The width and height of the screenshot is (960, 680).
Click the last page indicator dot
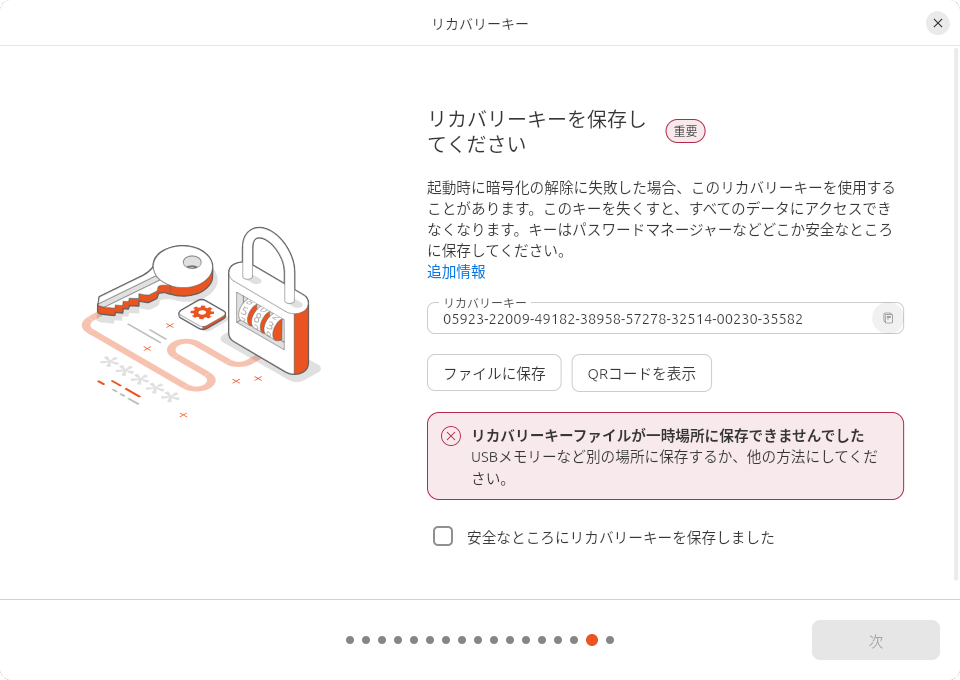tap(610, 640)
